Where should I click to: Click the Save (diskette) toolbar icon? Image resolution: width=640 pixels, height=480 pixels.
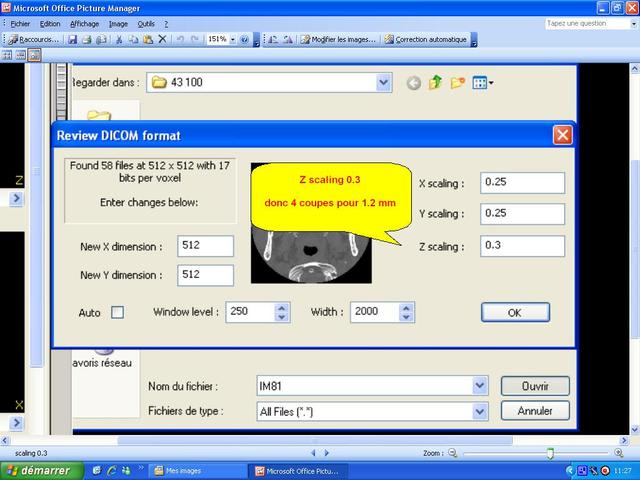[x=73, y=40]
